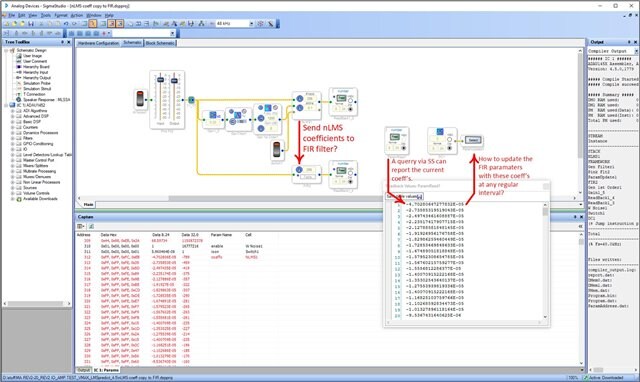Expand the Mixers/Splitters folder
Image resolution: width=640 pixels, height=382 pixels.
click(x=13, y=166)
